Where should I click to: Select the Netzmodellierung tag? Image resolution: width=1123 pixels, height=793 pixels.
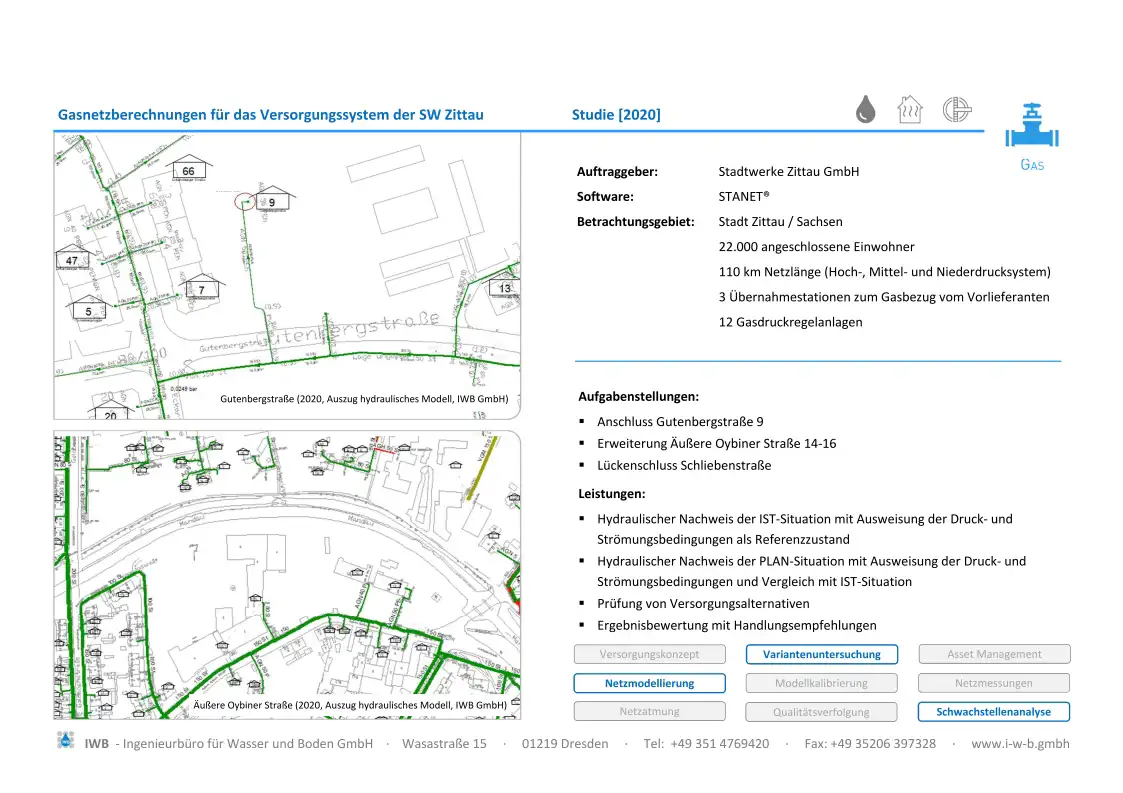(x=648, y=684)
